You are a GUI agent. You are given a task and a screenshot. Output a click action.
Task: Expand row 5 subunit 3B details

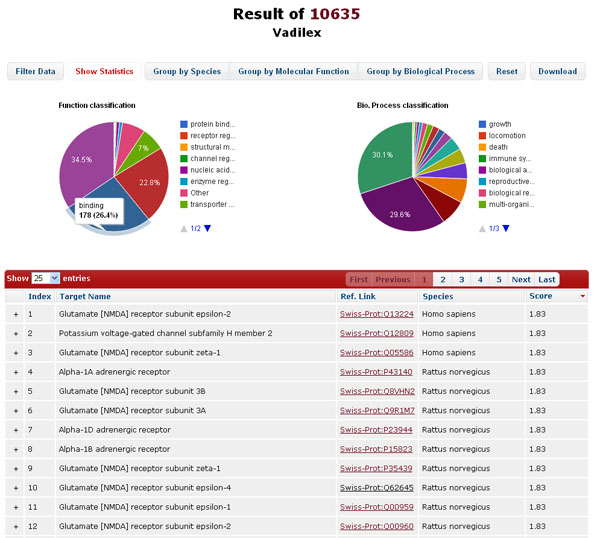[16, 391]
